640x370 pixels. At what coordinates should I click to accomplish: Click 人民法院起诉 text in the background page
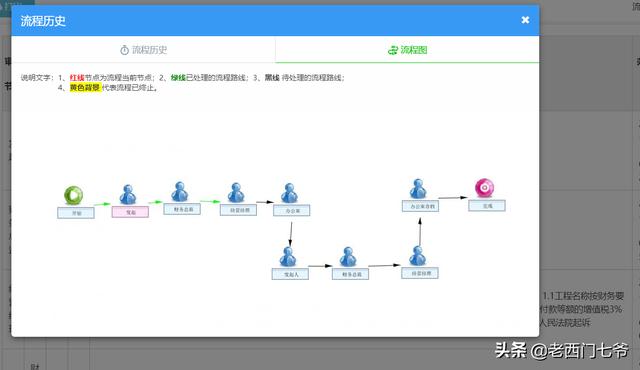pyautogui.click(x=565, y=323)
